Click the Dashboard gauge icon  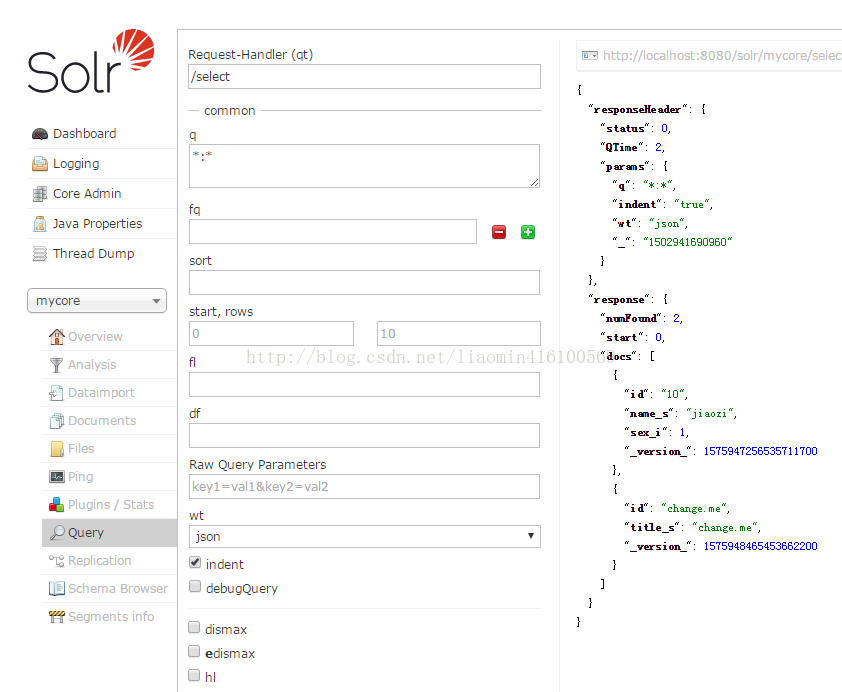(x=40, y=134)
